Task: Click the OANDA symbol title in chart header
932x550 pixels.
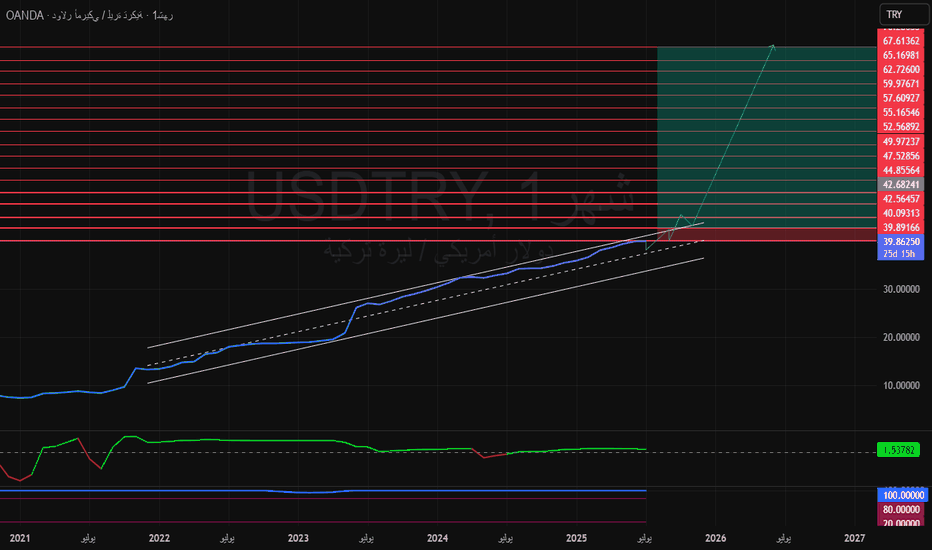Action: point(89,15)
